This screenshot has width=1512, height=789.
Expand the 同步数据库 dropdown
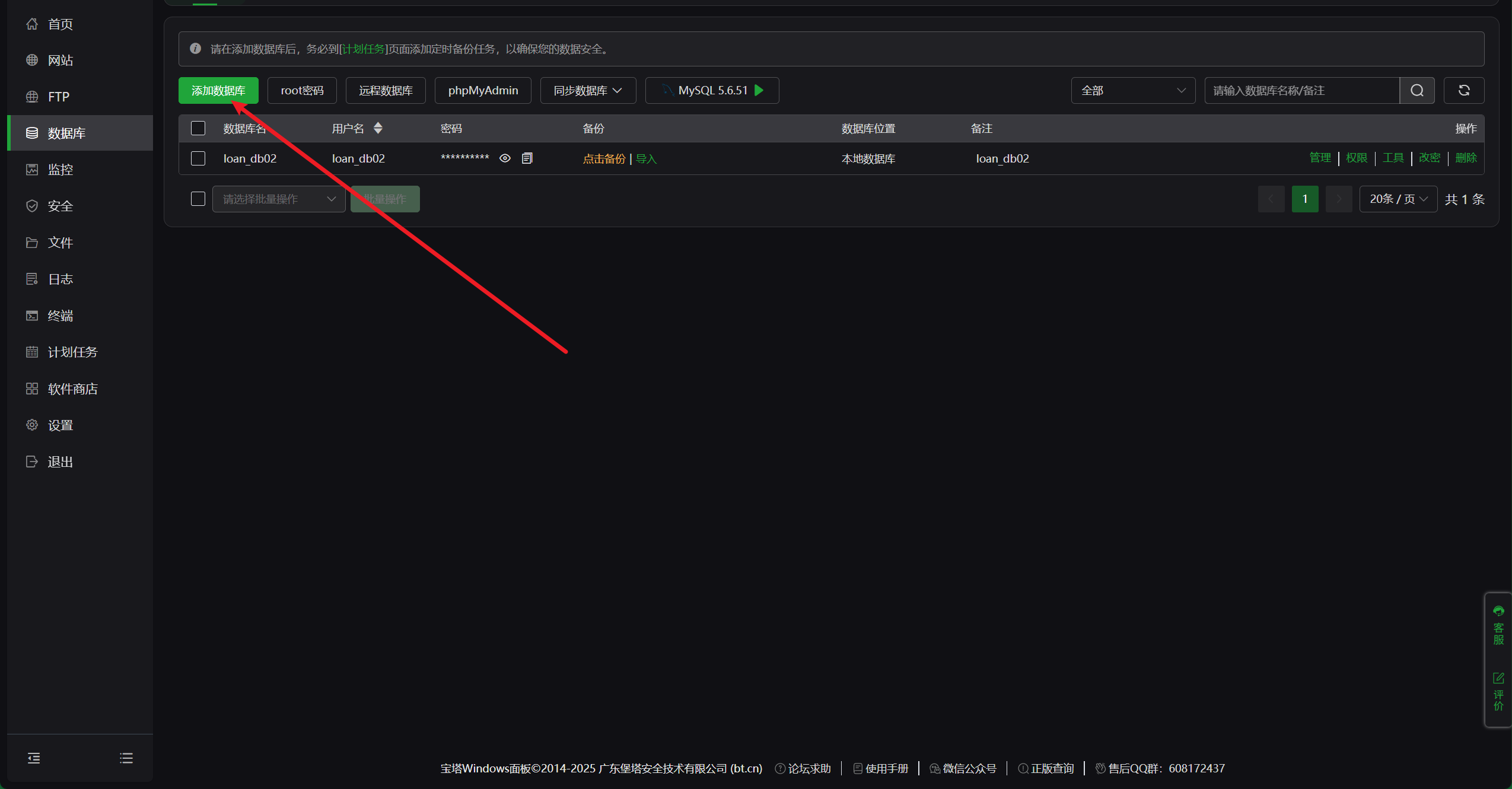point(587,90)
